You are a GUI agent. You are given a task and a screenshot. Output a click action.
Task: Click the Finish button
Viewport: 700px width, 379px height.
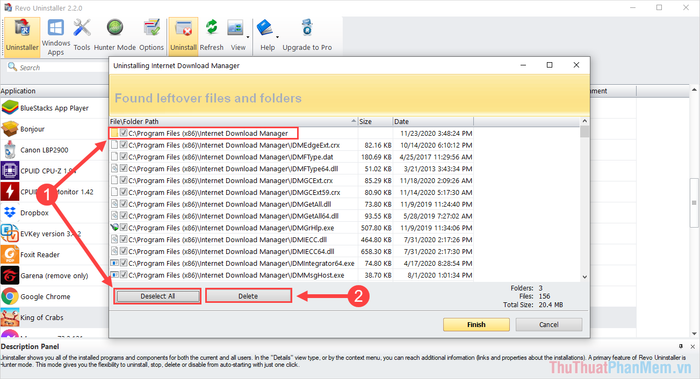click(x=476, y=325)
